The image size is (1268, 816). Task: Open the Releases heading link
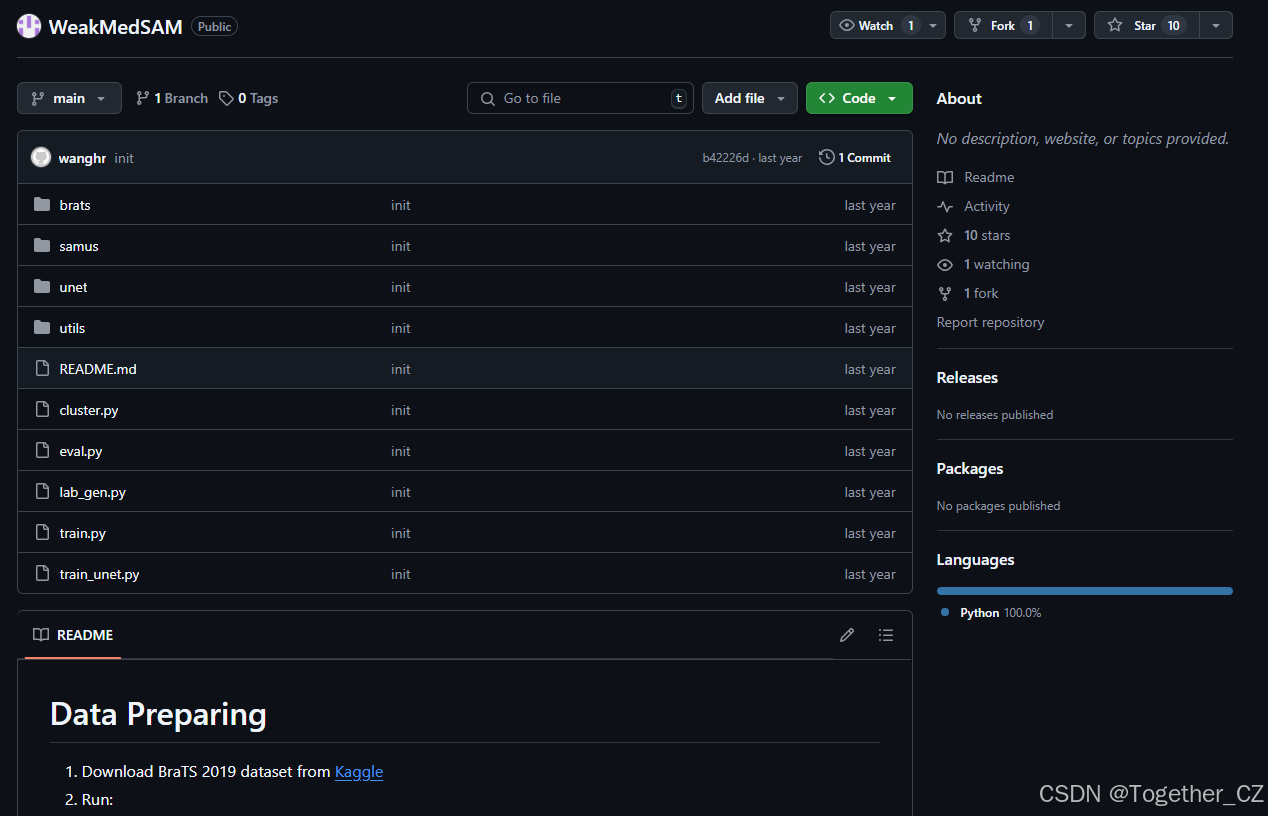point(967,378)
